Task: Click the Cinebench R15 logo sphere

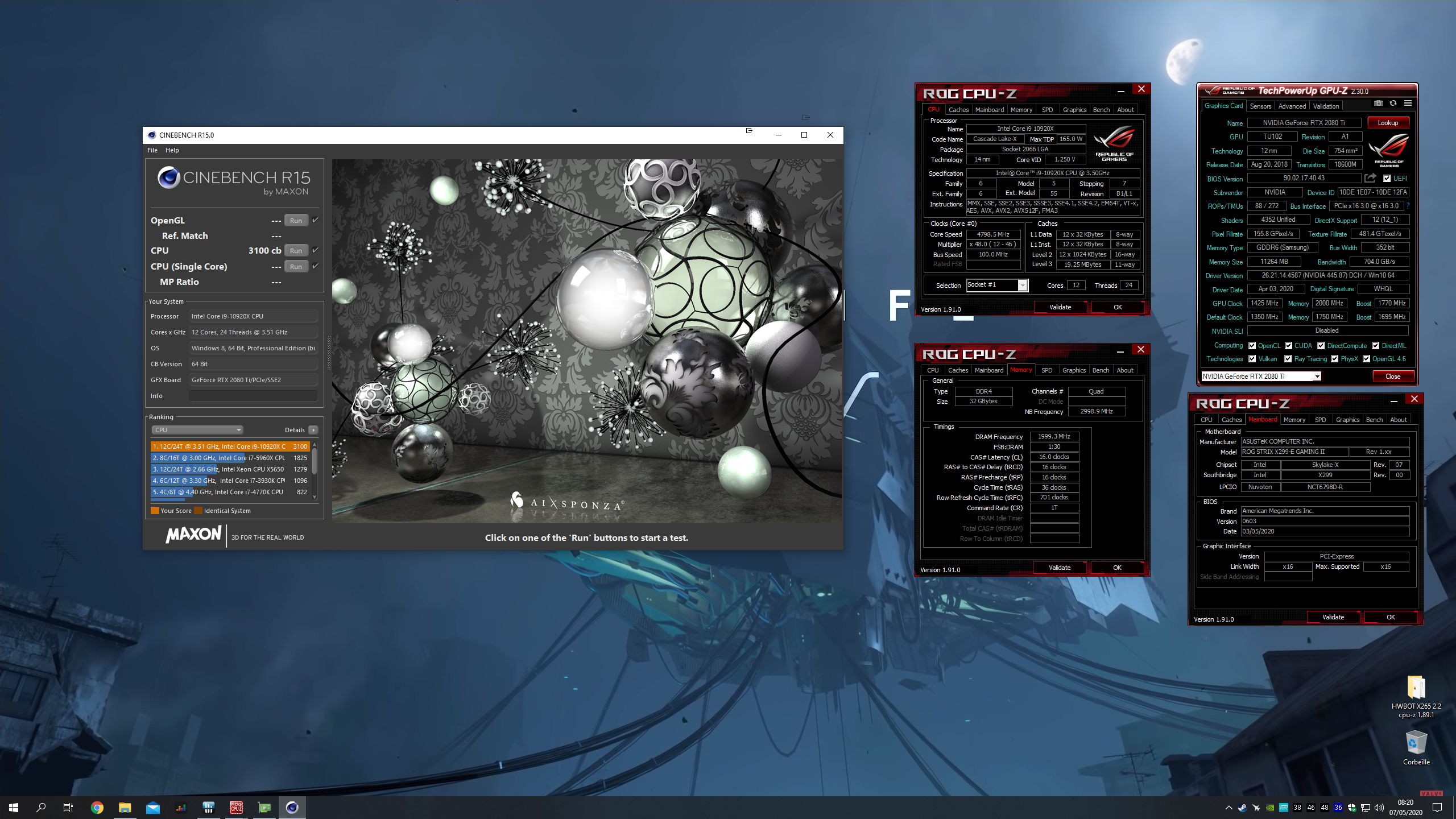Action: tap(169, 177)
